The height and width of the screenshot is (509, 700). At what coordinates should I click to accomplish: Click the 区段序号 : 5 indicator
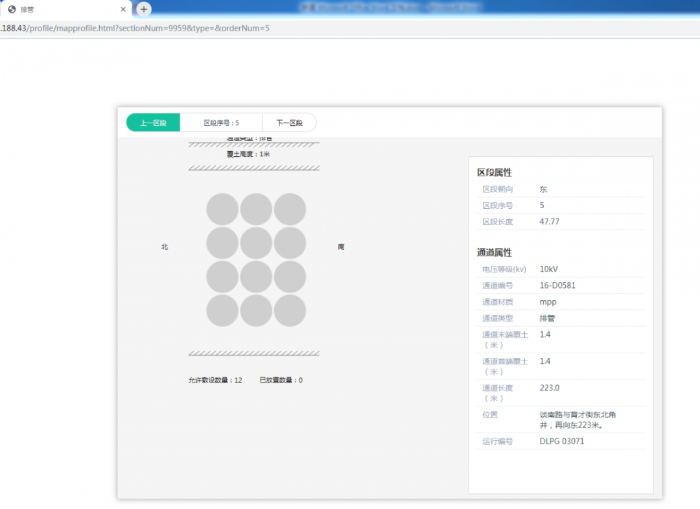221,123
